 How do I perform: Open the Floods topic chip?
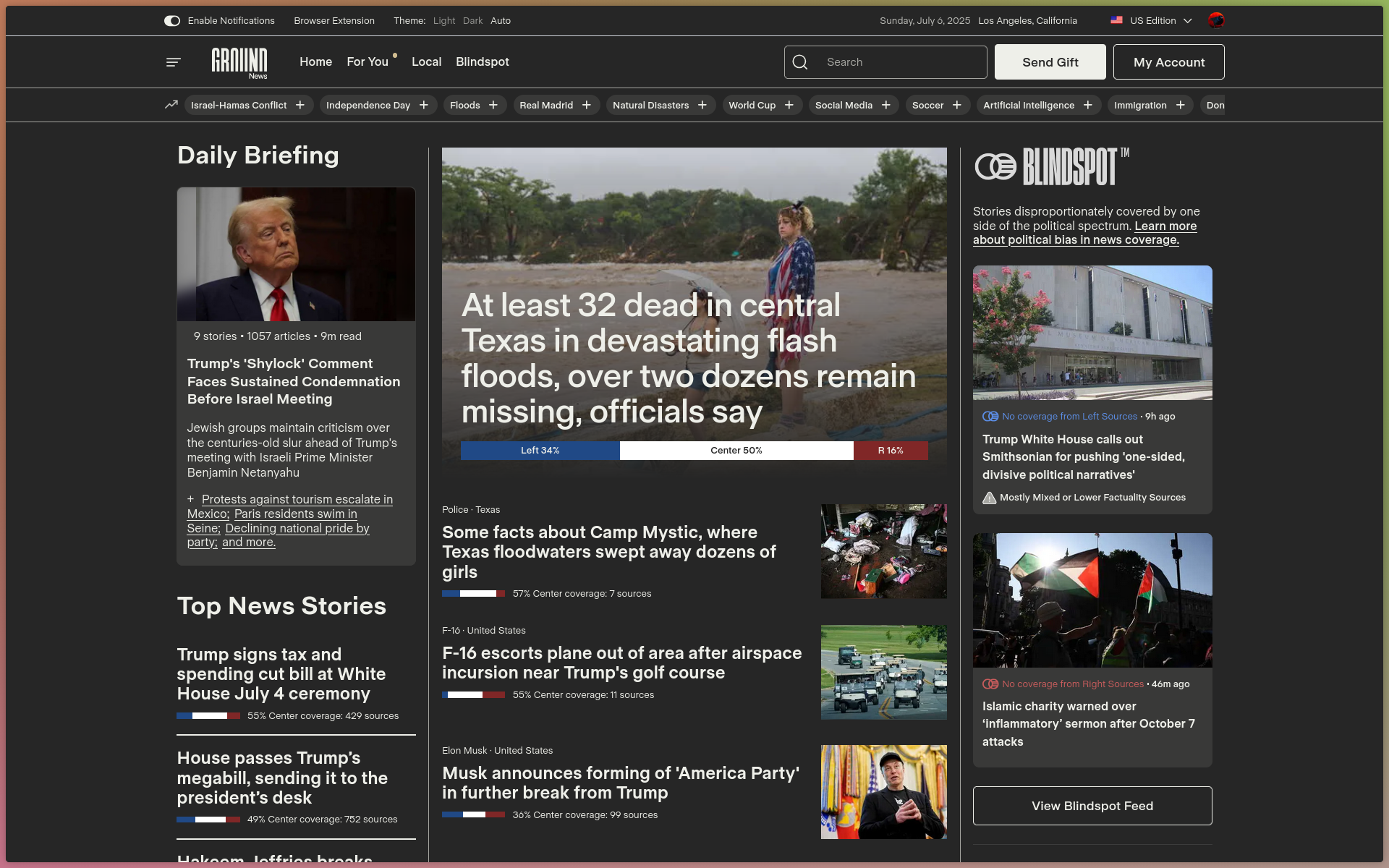tap(464, 106)
